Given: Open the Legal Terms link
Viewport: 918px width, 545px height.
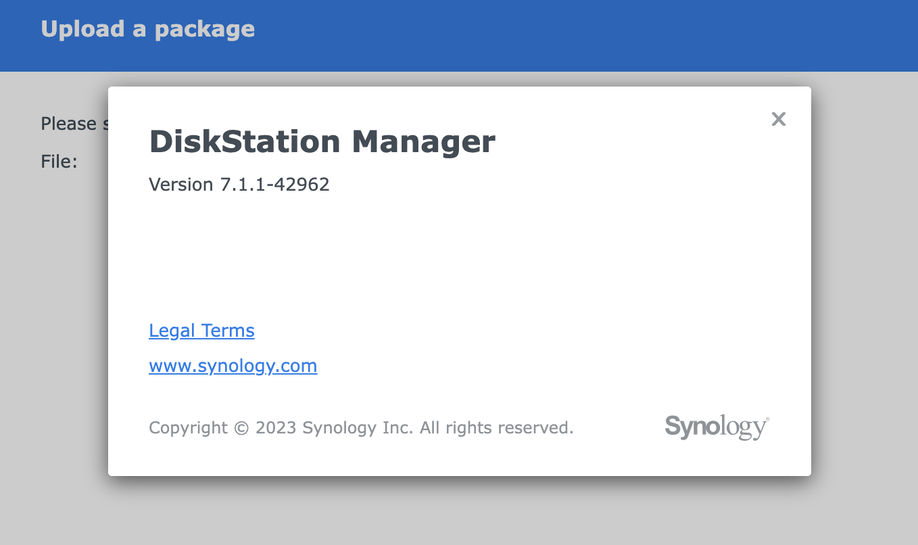Looking at the screenshot, I should pos(201,330).
